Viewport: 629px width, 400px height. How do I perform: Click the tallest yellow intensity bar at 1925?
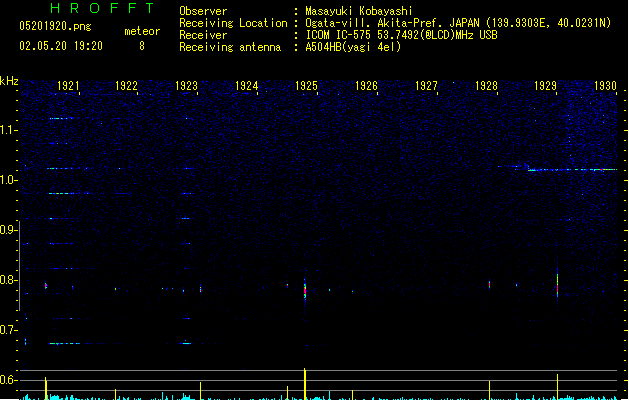coord(305,384)
